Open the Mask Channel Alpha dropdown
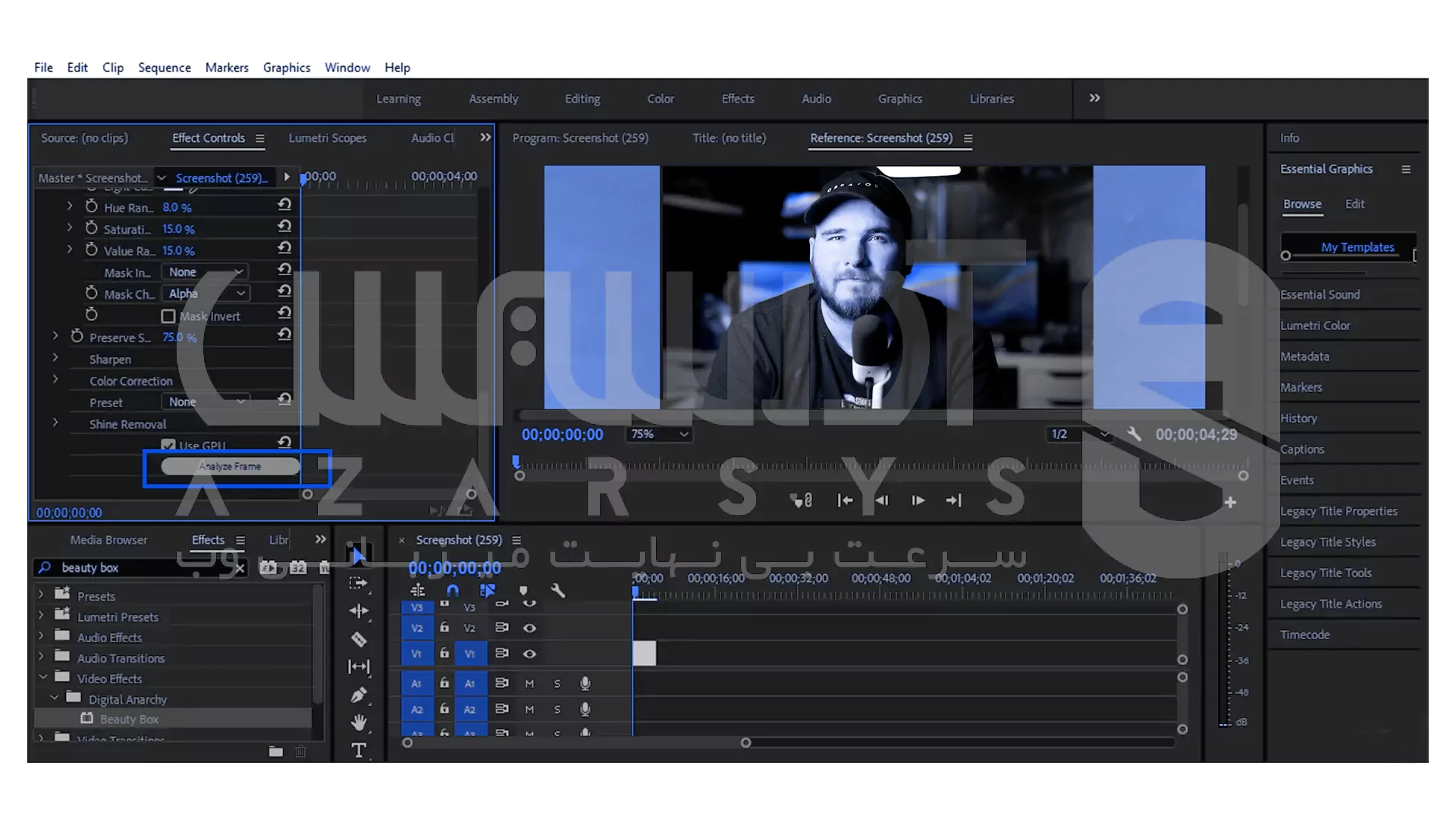 (206, 293)
